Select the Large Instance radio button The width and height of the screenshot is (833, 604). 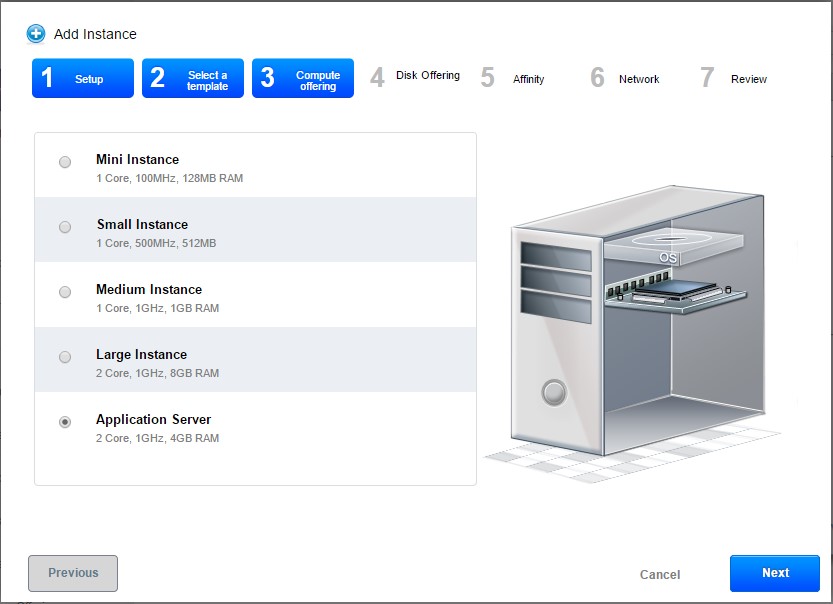coord(65,357)
